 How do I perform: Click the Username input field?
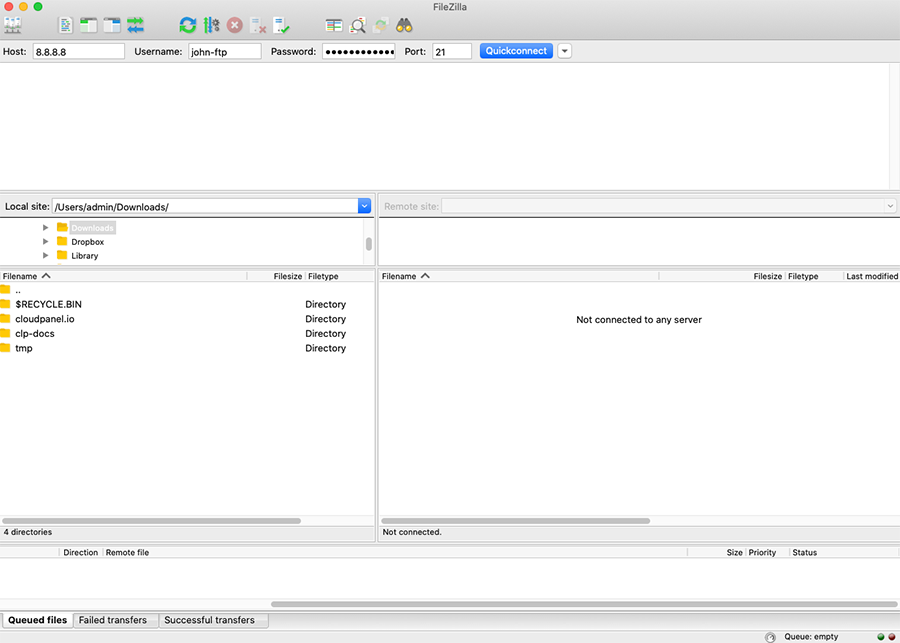224,51
